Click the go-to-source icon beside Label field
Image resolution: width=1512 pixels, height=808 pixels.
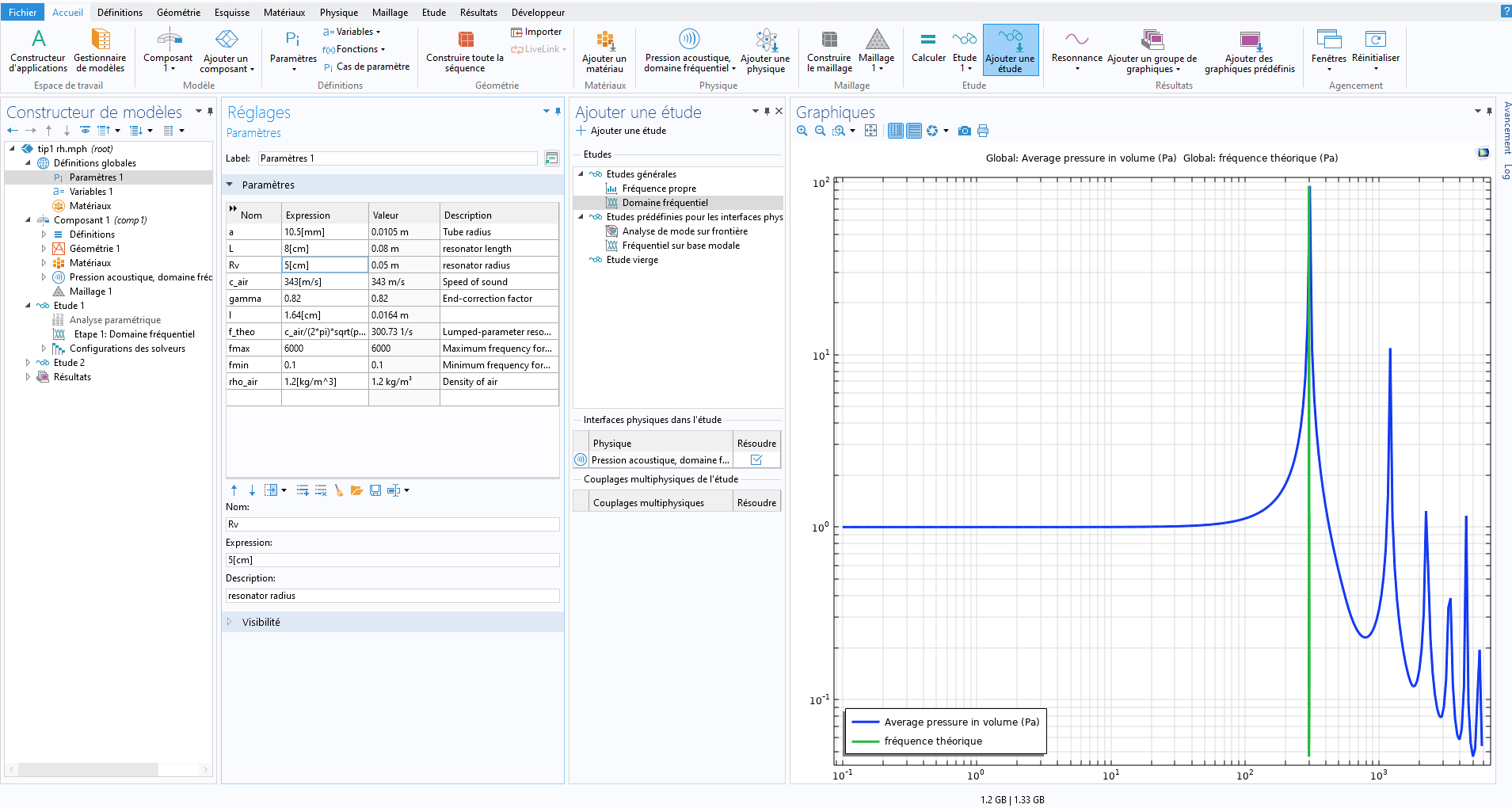pyautogui.click(x=551, y=158)
